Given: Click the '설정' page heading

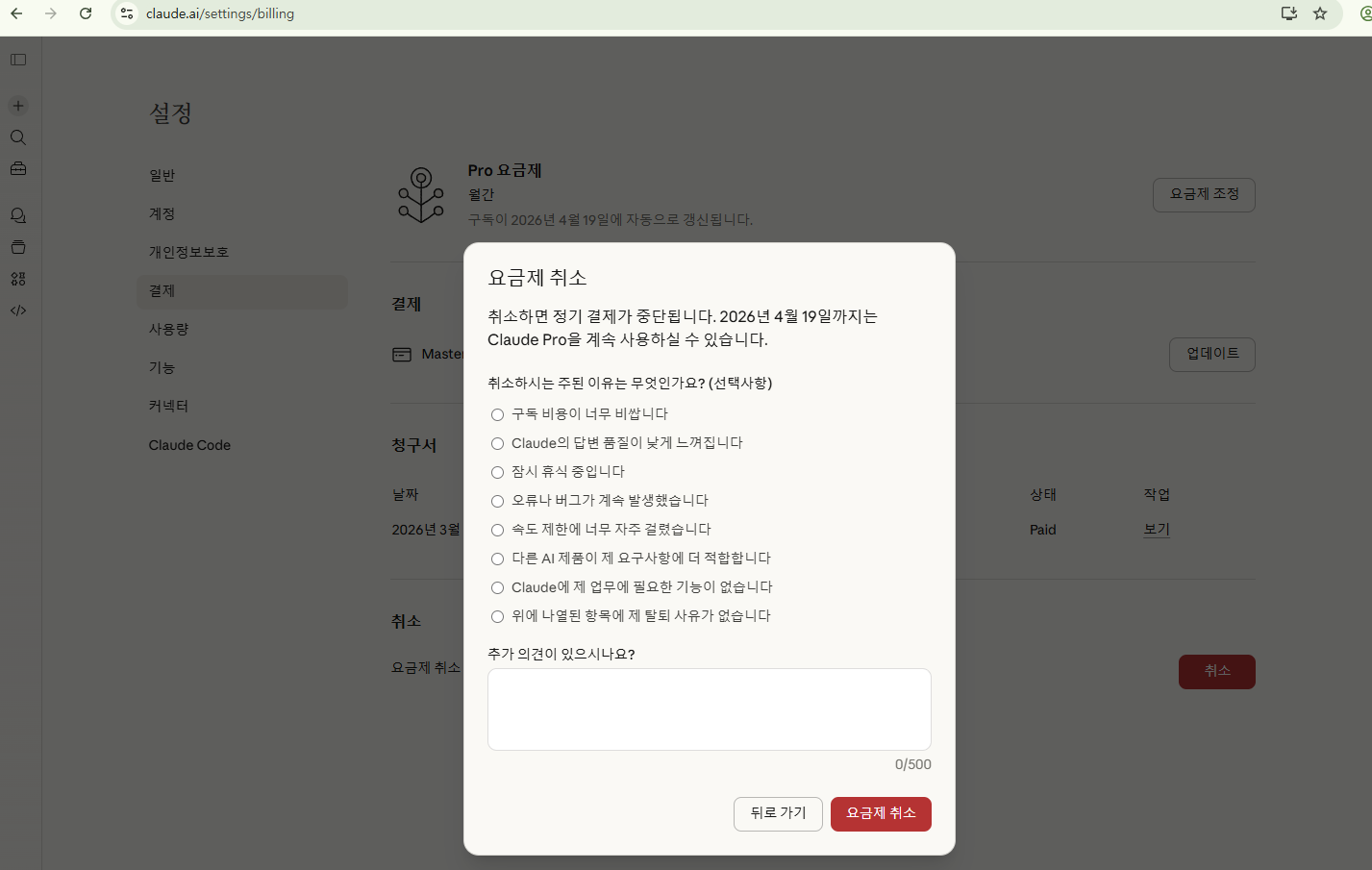Looking at the screenshot, I should (x=171, y=113).
